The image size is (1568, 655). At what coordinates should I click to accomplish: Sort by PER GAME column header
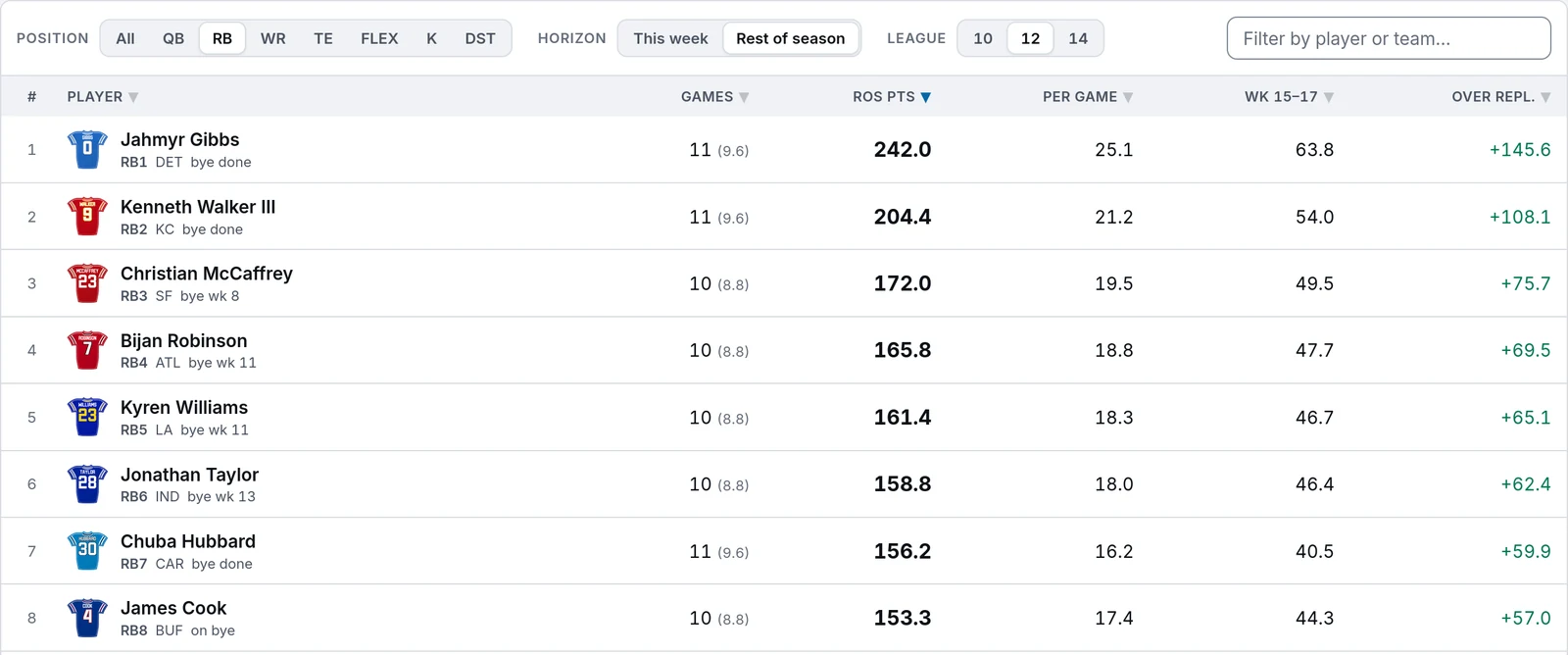(1088, 97)
